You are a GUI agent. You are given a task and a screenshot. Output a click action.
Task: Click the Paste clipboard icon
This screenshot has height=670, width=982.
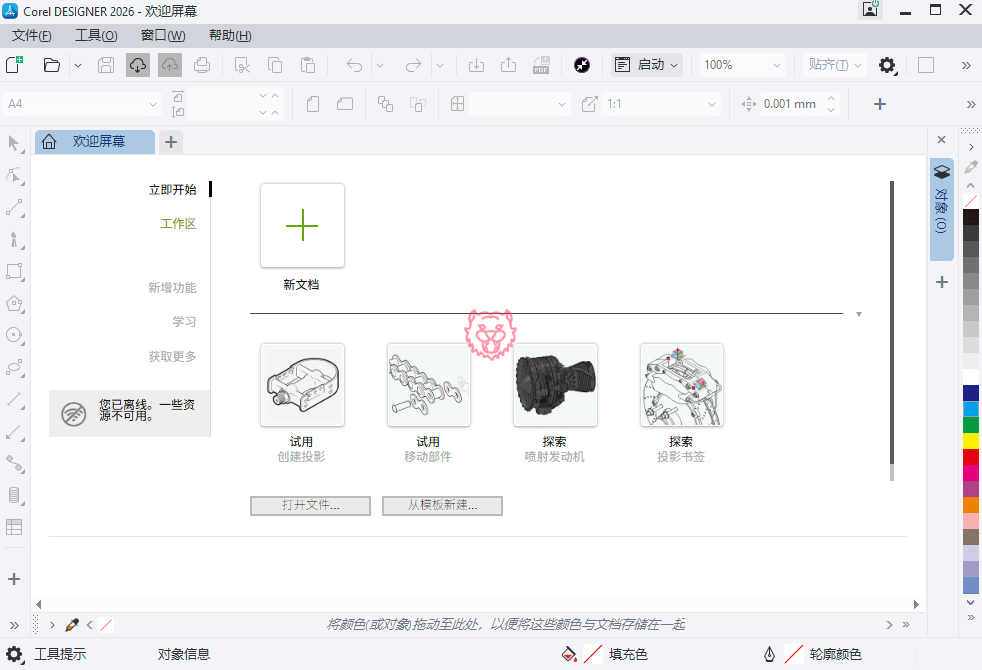click(x=308, y=65)
